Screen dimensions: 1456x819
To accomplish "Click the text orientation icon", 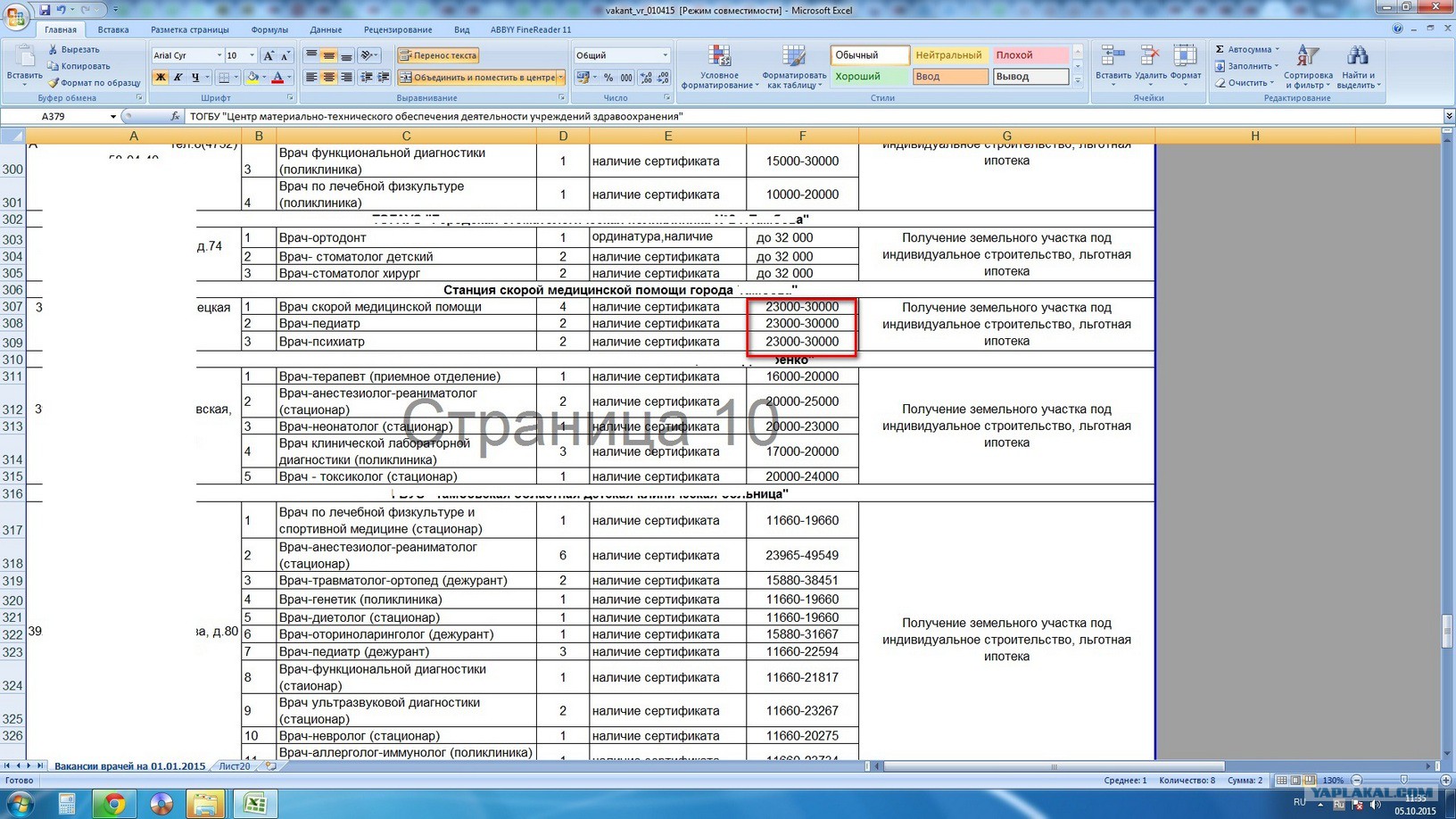I will click(x=368, y=55).
